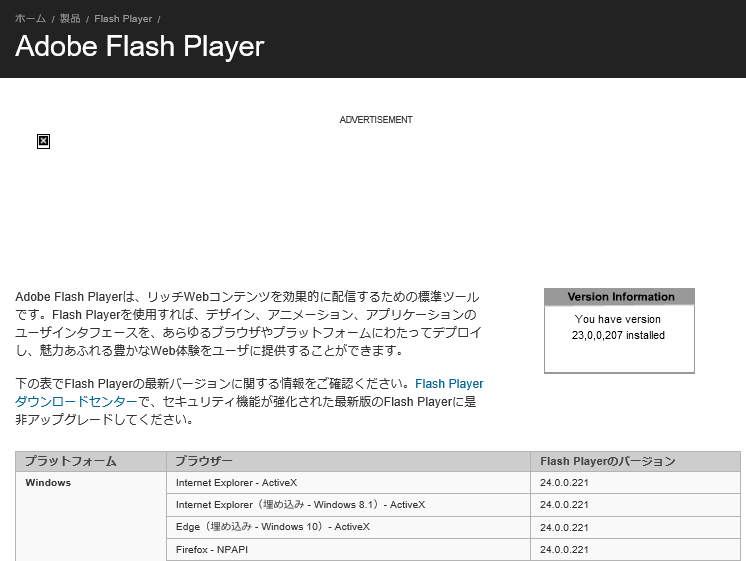Image resolution: width=746 pixels, height=561 pixels.
Task: Go to ホーム breadcrumb link
Action: pos(30,19)
